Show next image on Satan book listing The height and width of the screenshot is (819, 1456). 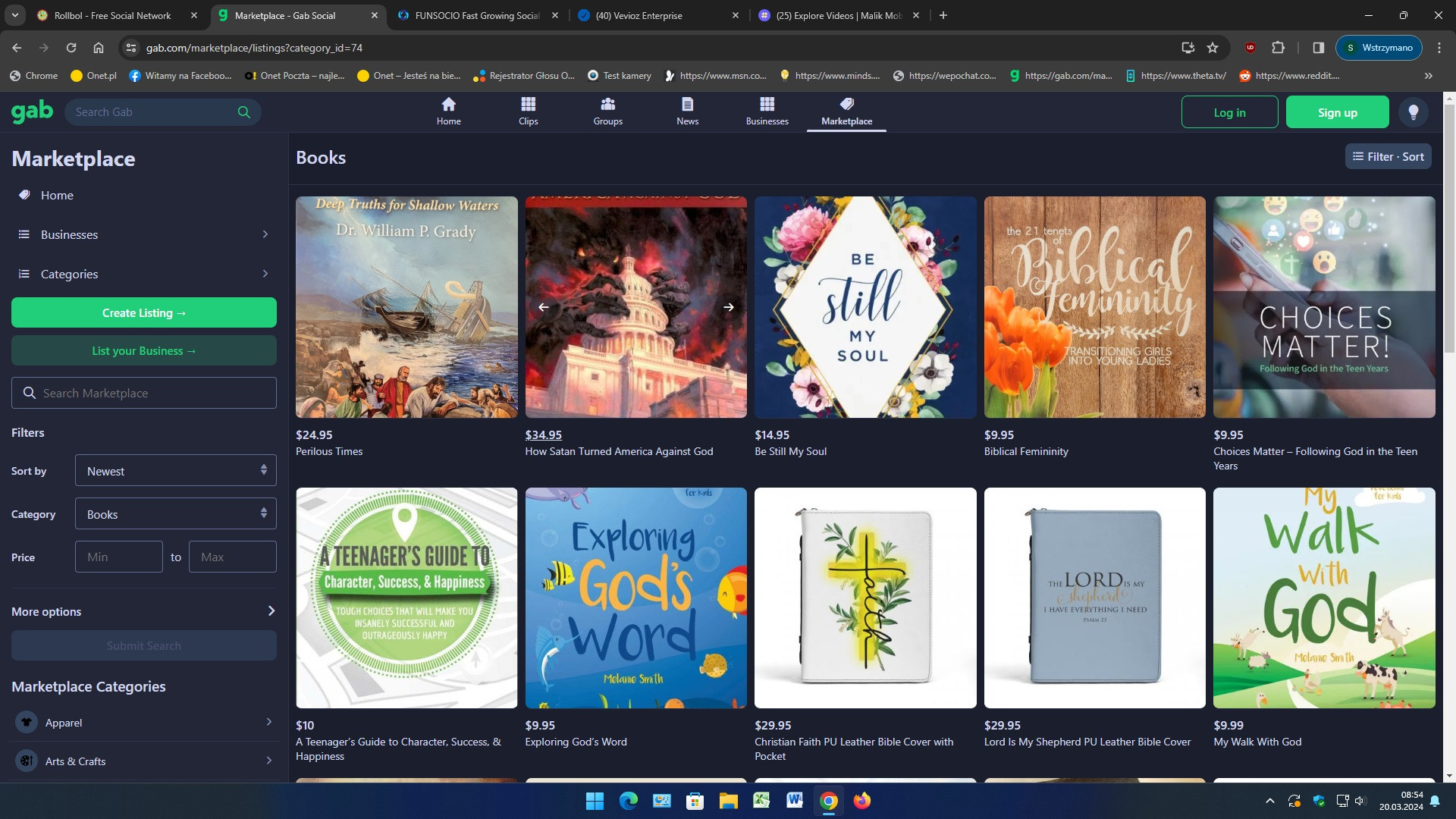tap(728, 307)
